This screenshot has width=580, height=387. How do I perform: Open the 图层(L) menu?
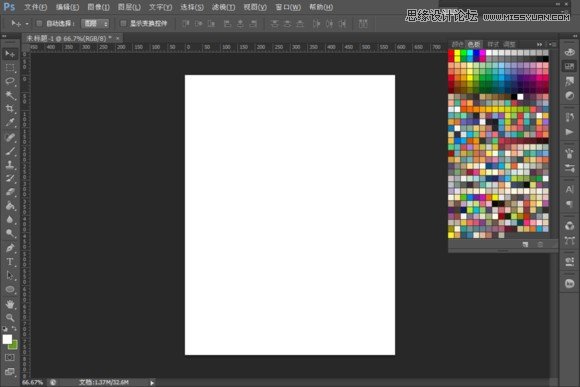click(x=129, y=7)
